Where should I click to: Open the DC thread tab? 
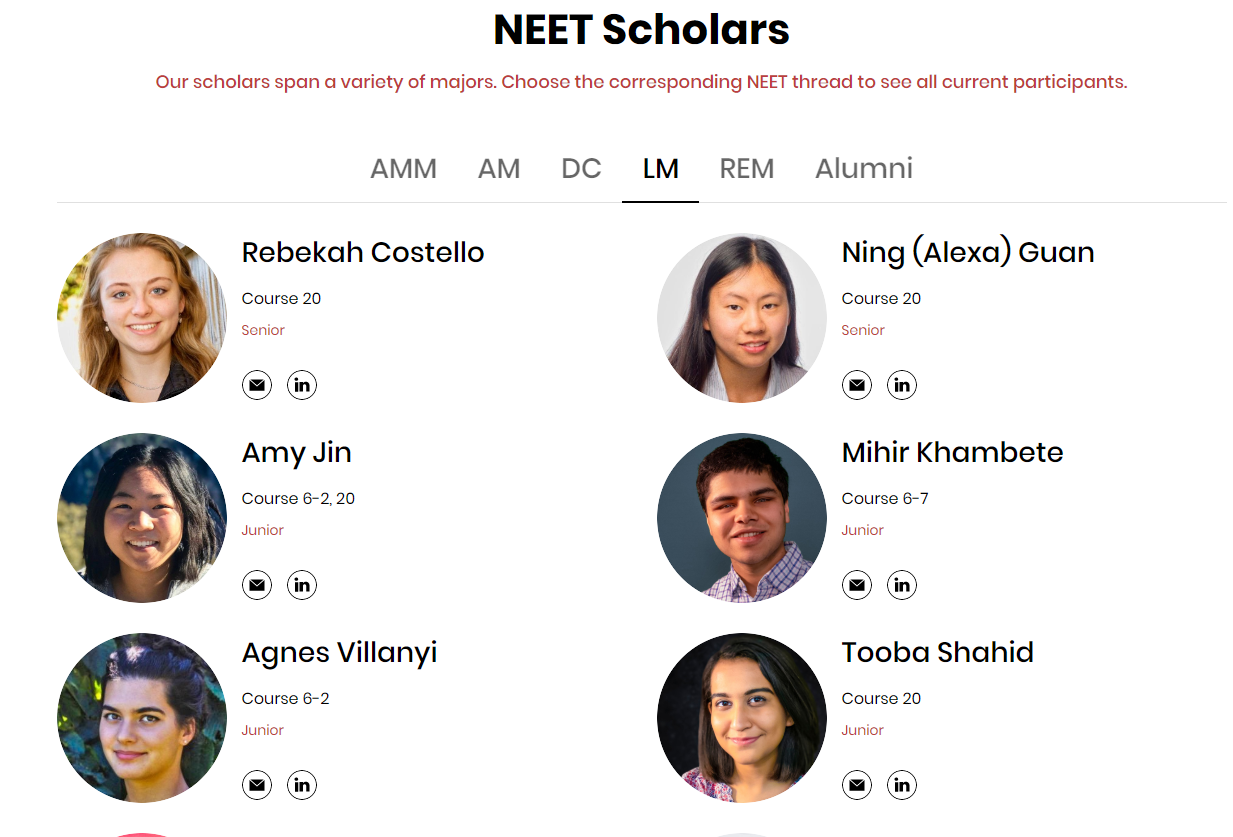(581, 168)
